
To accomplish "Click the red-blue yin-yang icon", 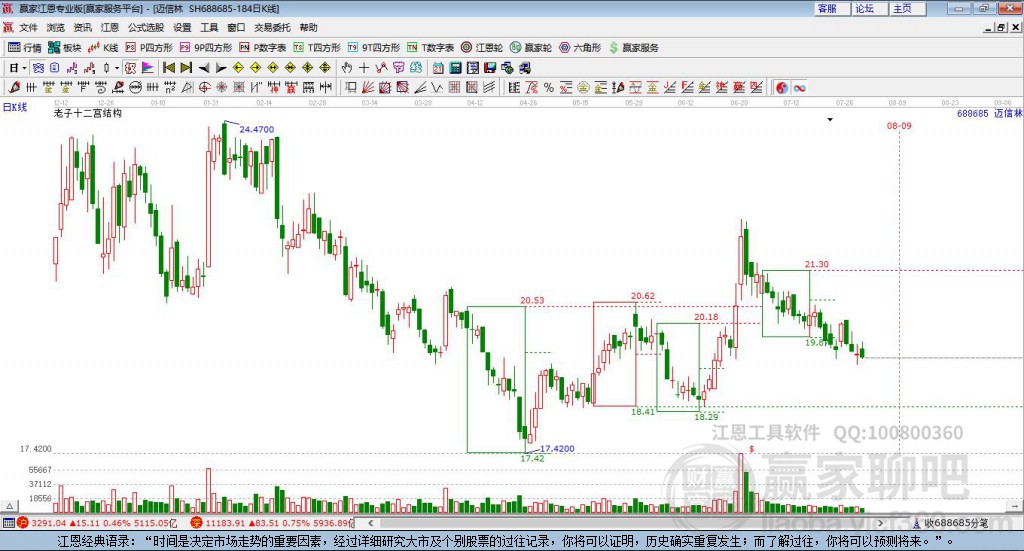I will coord(782,87).
